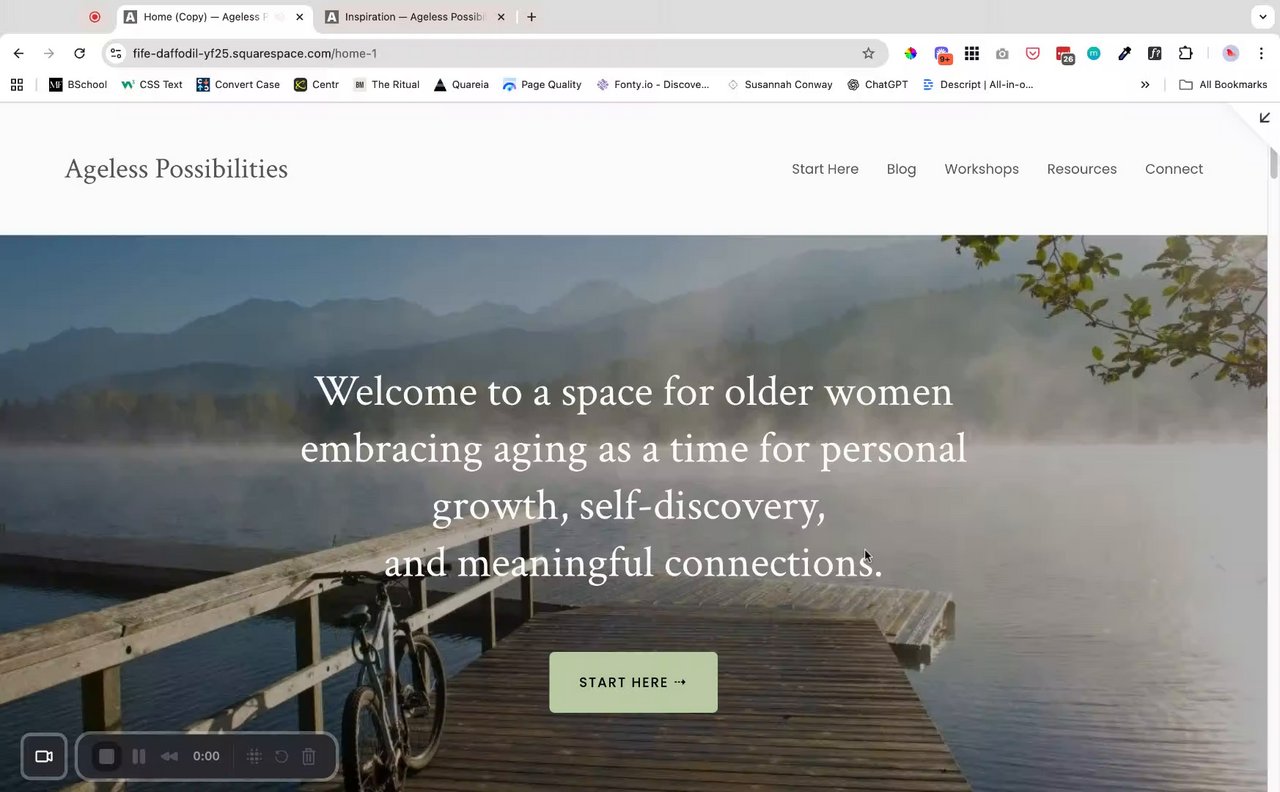Bookmark this page with the star

click(x=868, y=53)
